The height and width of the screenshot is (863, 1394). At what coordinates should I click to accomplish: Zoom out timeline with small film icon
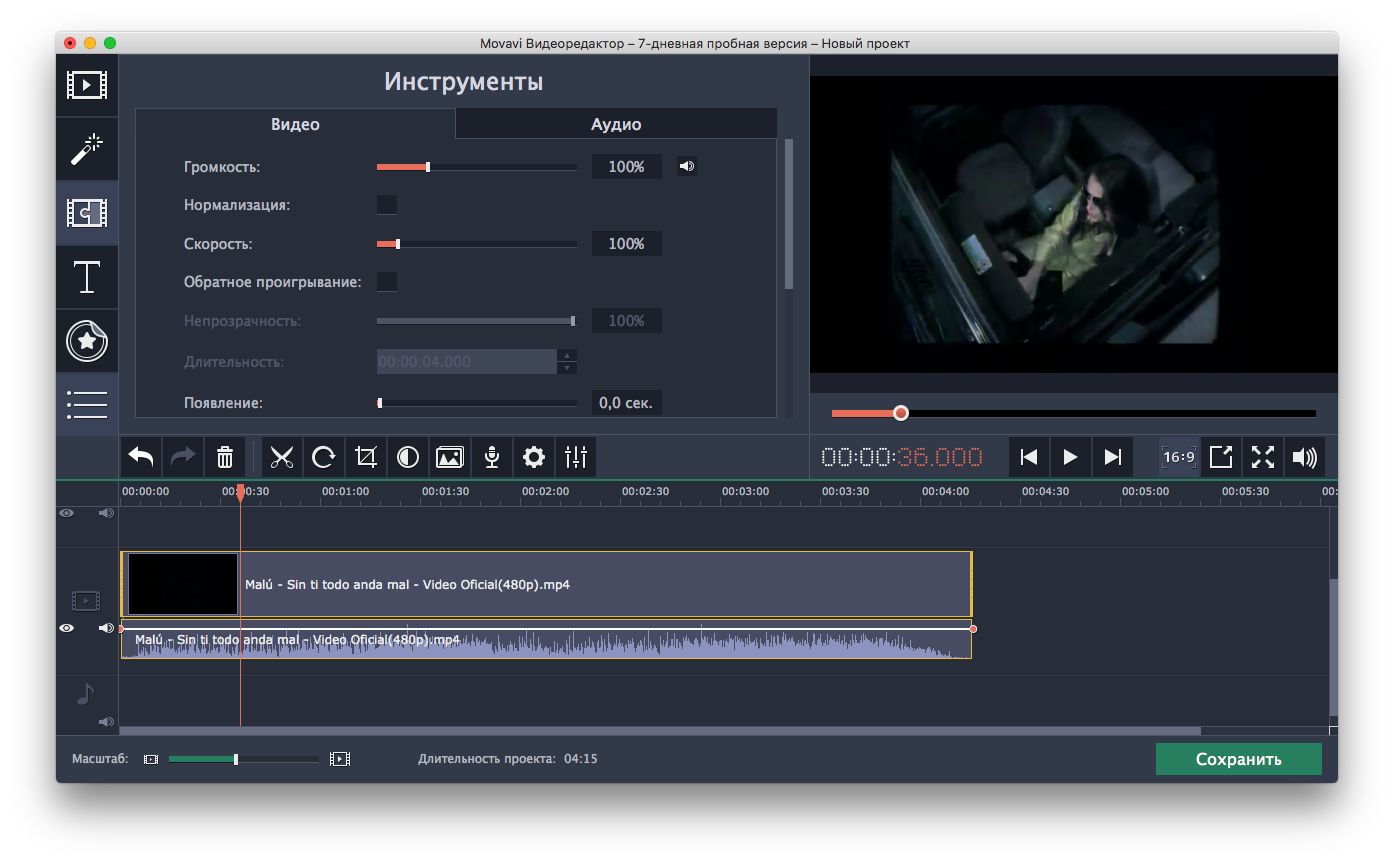(x=151, y=759)
